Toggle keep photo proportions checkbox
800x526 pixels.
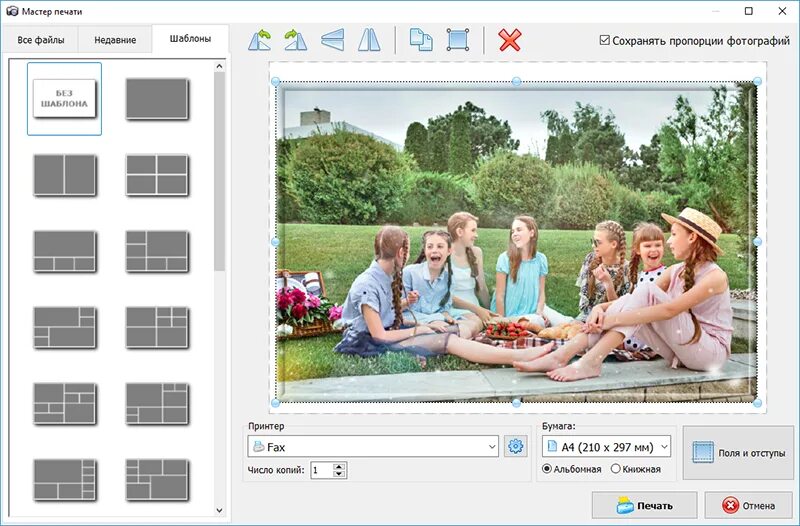pyautogui.click(x=605, y=40)
